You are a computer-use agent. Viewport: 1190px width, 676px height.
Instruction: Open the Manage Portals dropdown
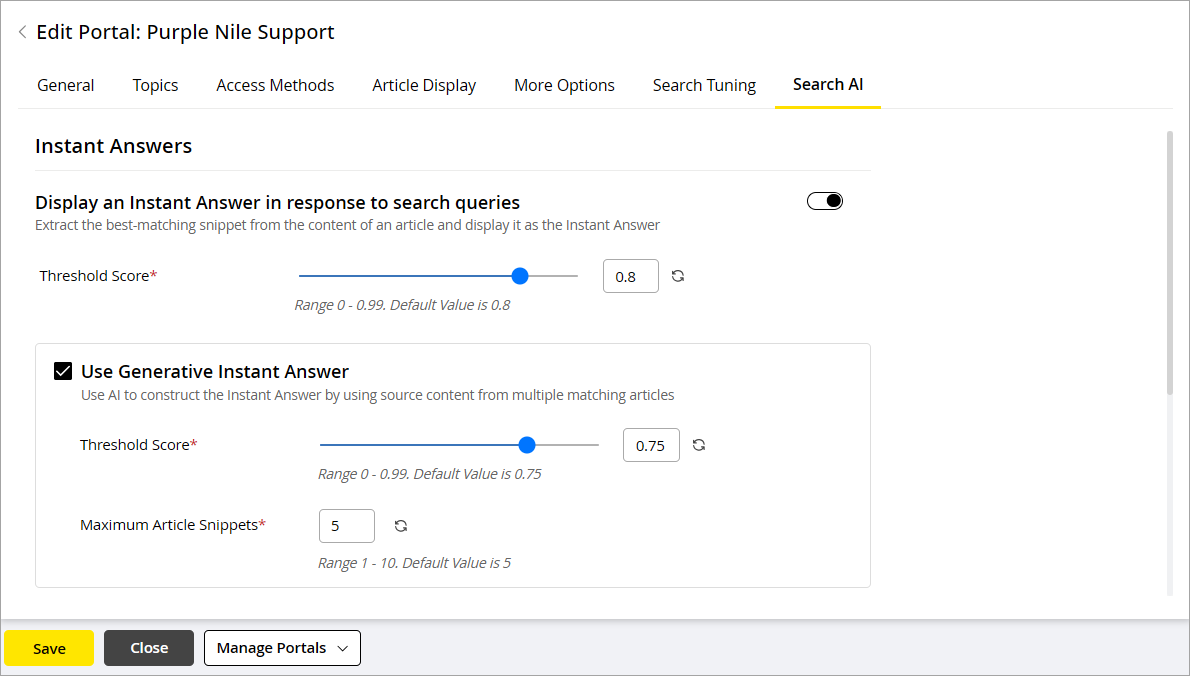click(281, 648)
